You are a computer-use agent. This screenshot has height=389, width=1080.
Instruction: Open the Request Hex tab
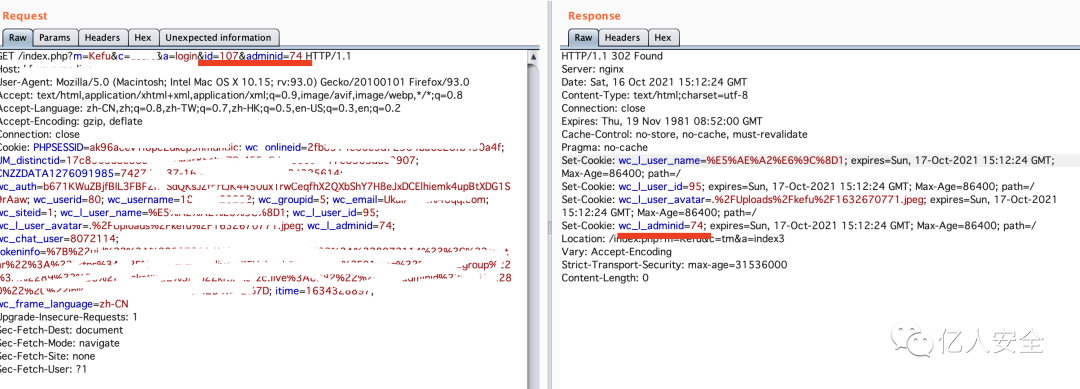click(x=143, y=38)
